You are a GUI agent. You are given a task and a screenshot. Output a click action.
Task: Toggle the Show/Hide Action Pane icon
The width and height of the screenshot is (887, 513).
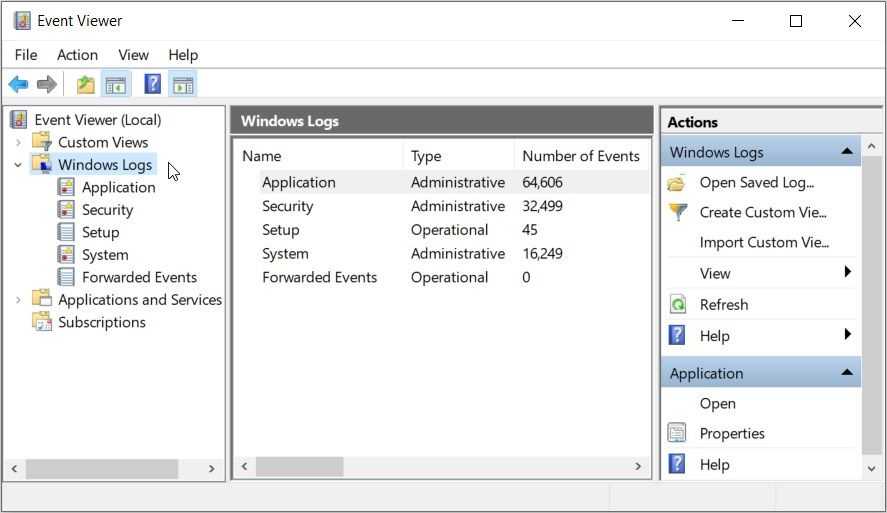(182, 85)
